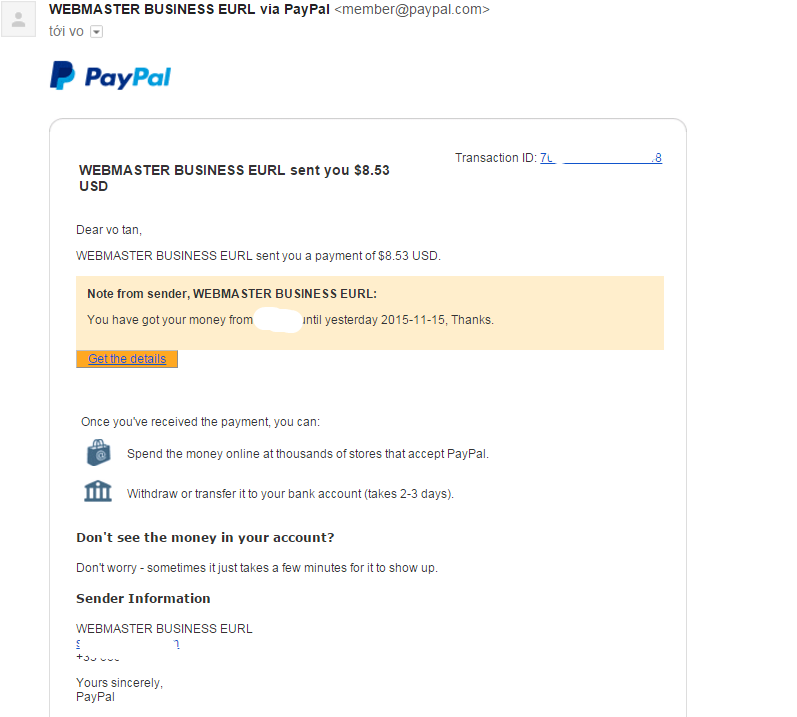Click 'Withdraw or transfer it to your bank' text
The width and height of the screenshot is (797, 717).
(290, 494)
